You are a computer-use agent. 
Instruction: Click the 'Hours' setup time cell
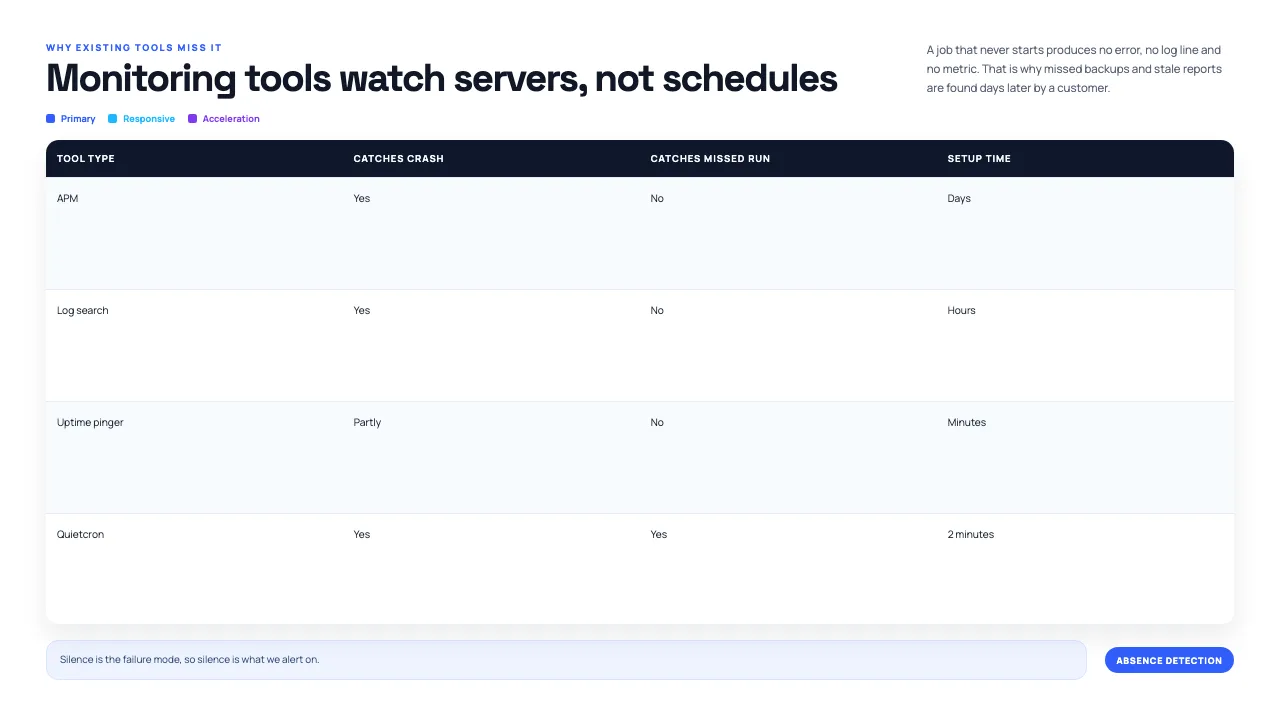click(961, 310)
